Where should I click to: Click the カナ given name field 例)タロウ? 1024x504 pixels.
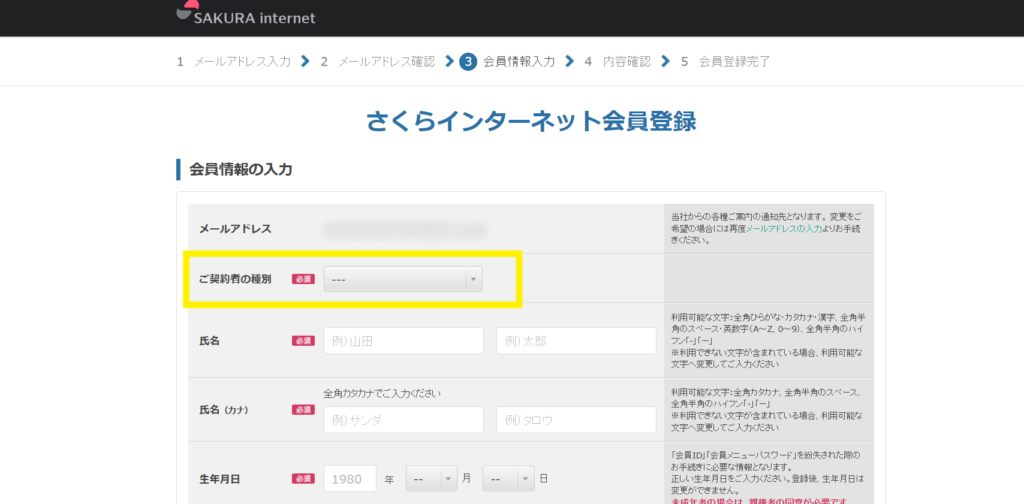click(x=576, y=420)
